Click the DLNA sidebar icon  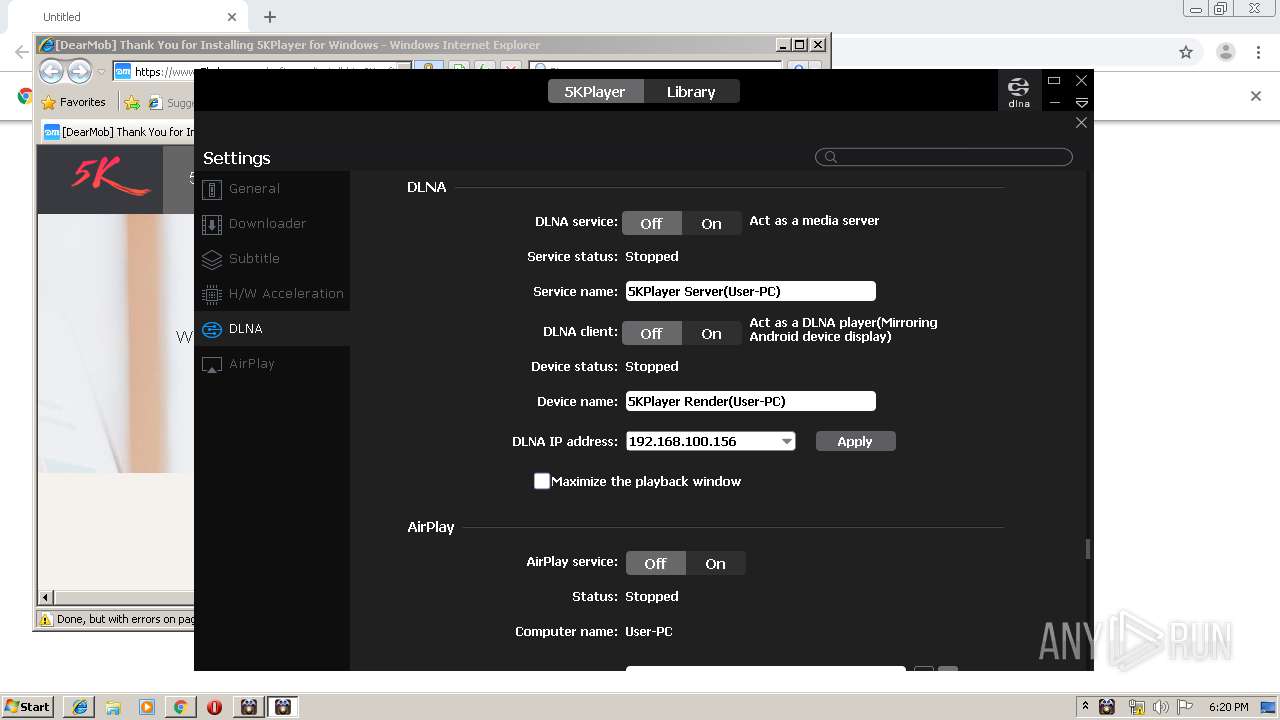tap(211, 329)
